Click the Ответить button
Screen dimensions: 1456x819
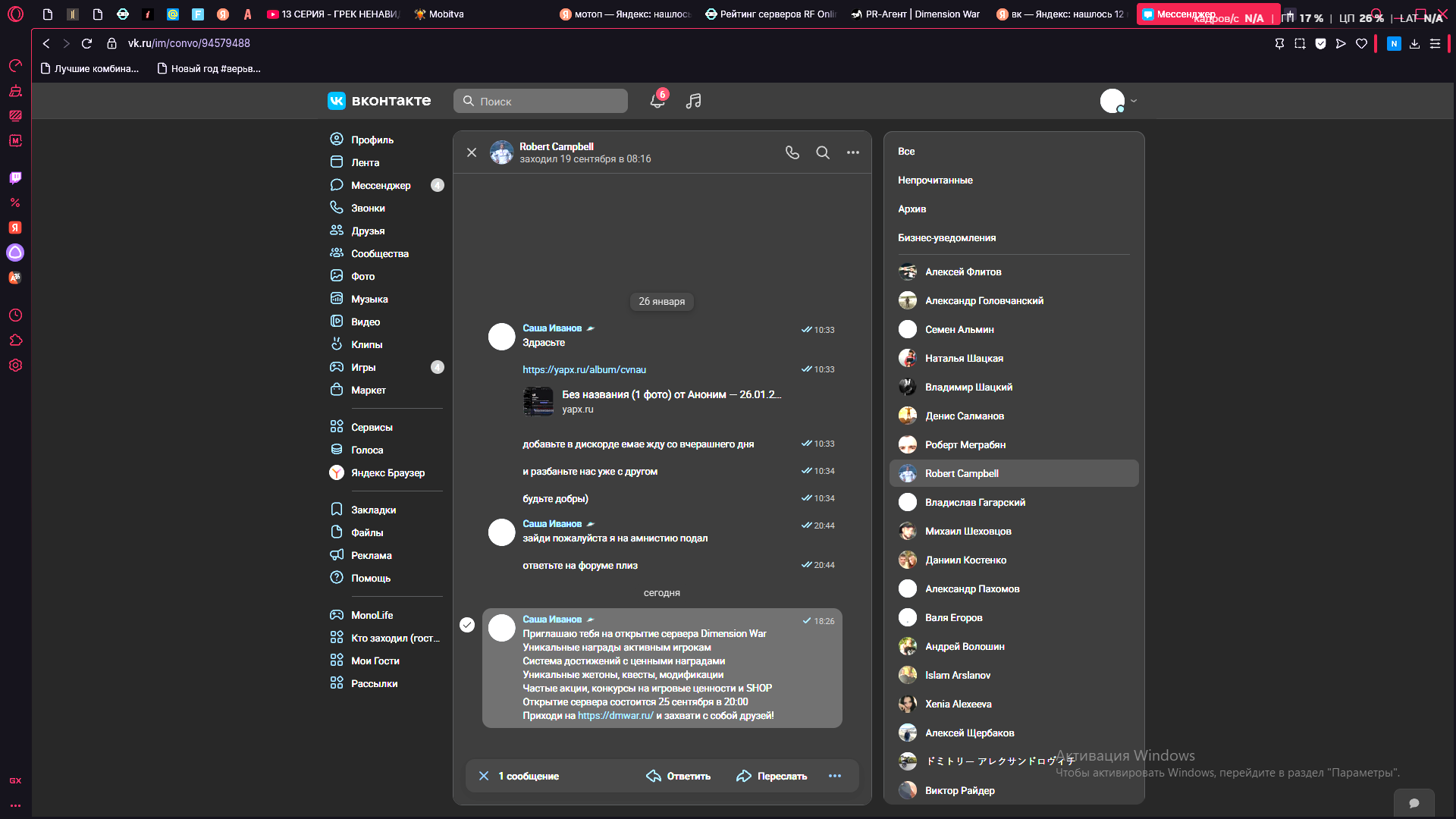[678, 776]
